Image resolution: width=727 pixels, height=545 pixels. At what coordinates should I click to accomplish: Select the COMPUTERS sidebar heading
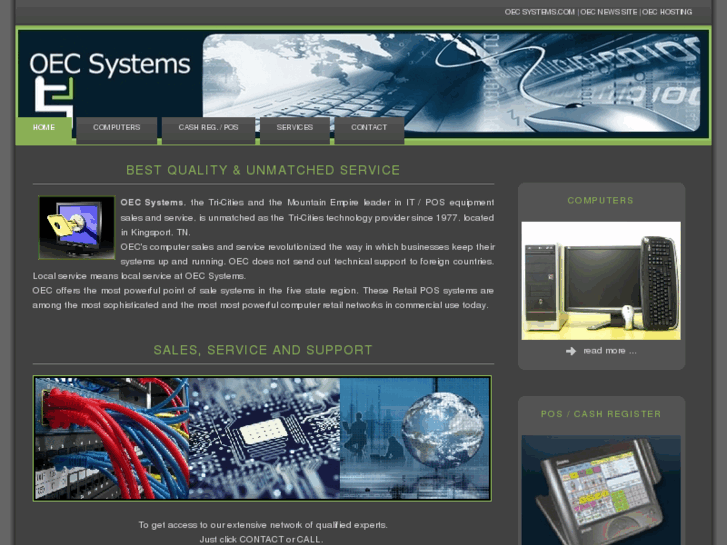pyautogui.click(x=600, y=201)
